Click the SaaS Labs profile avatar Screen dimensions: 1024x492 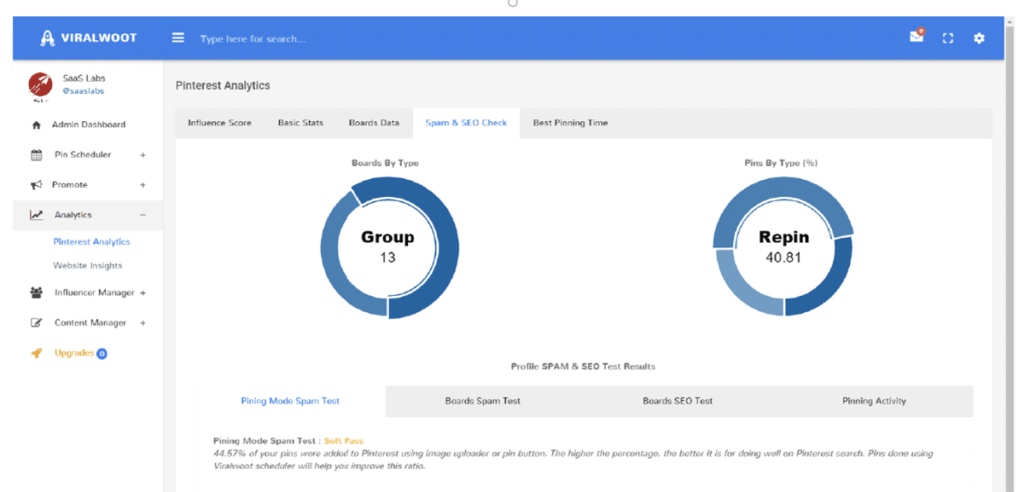tap(41, 86)
